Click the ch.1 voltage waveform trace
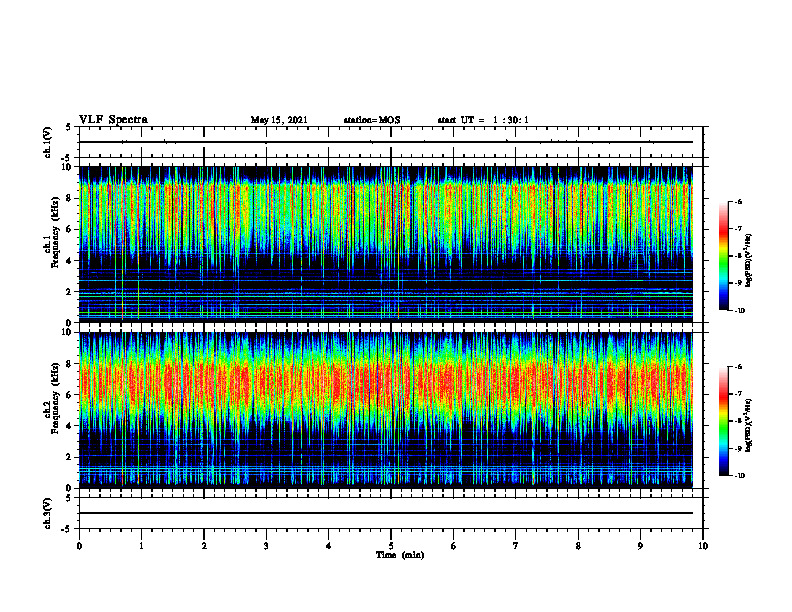The height and width of the screenshot is (612, 792). coord(386,142)
